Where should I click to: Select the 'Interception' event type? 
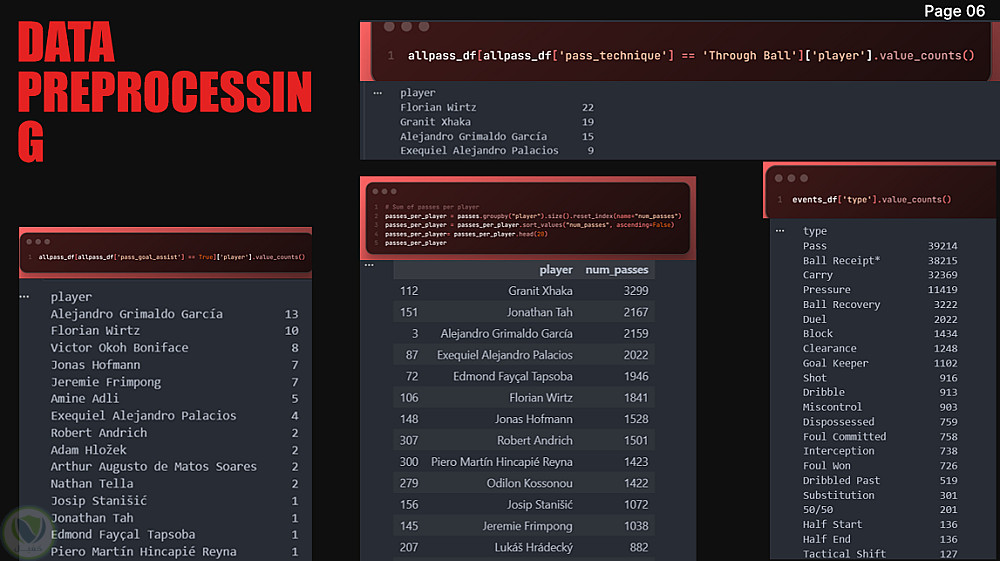[x=839, y=451]
